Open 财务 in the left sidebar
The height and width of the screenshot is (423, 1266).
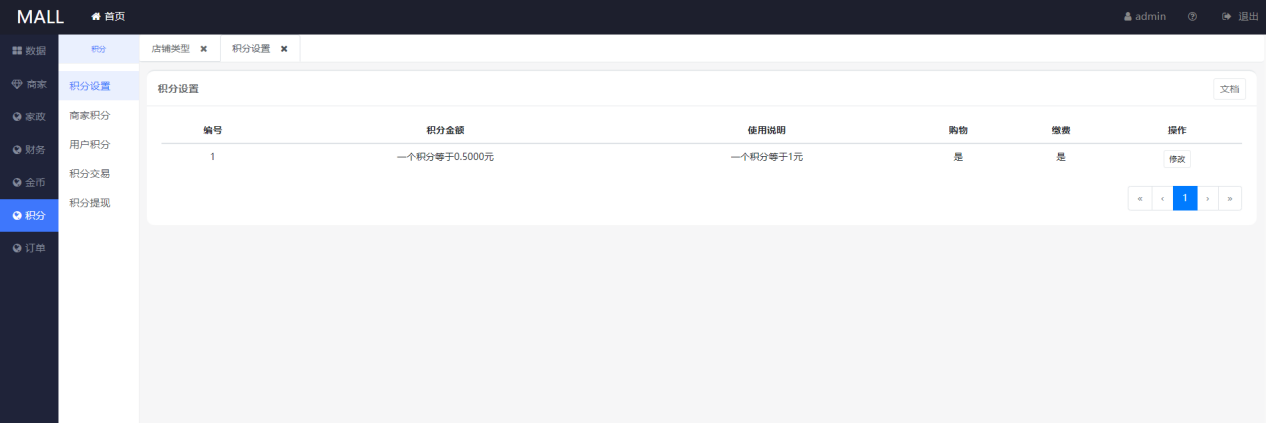click(x=29, y=150)
